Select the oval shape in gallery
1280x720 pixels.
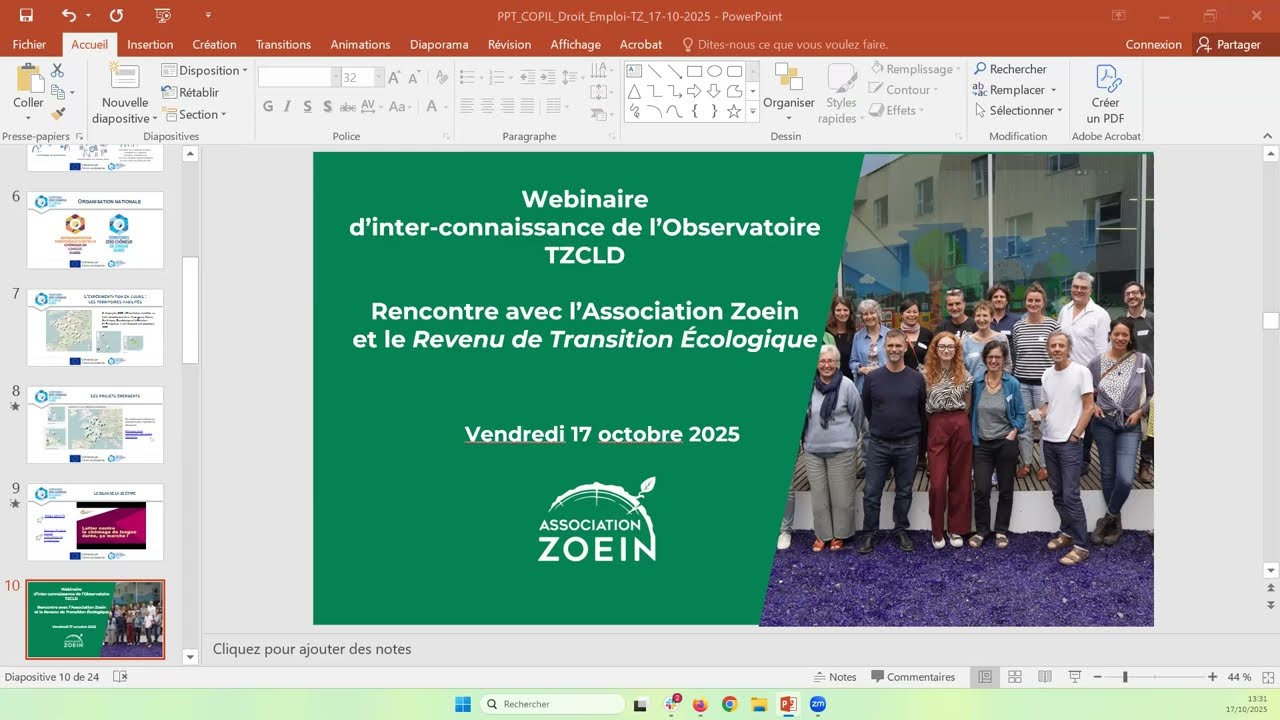click(x=714, y=71)
